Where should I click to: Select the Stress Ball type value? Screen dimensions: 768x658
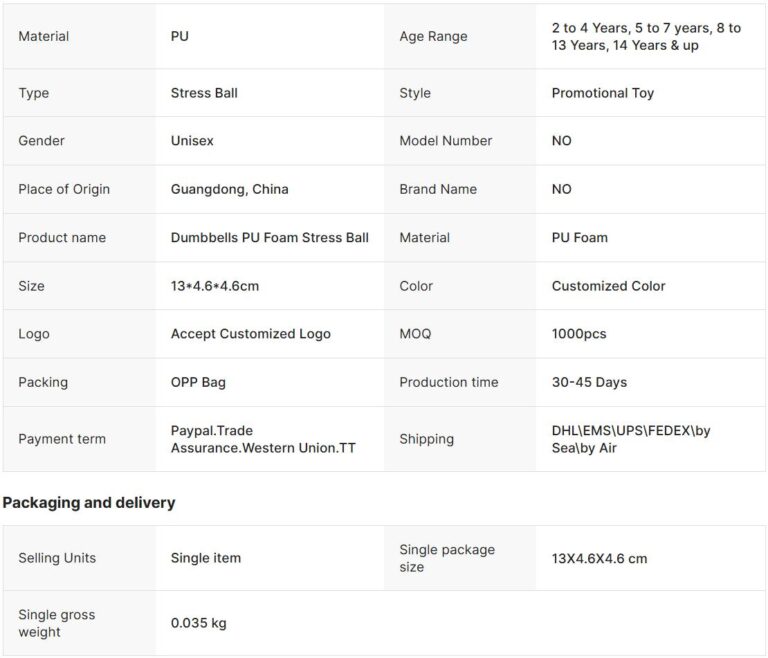[x=204, y=93]
